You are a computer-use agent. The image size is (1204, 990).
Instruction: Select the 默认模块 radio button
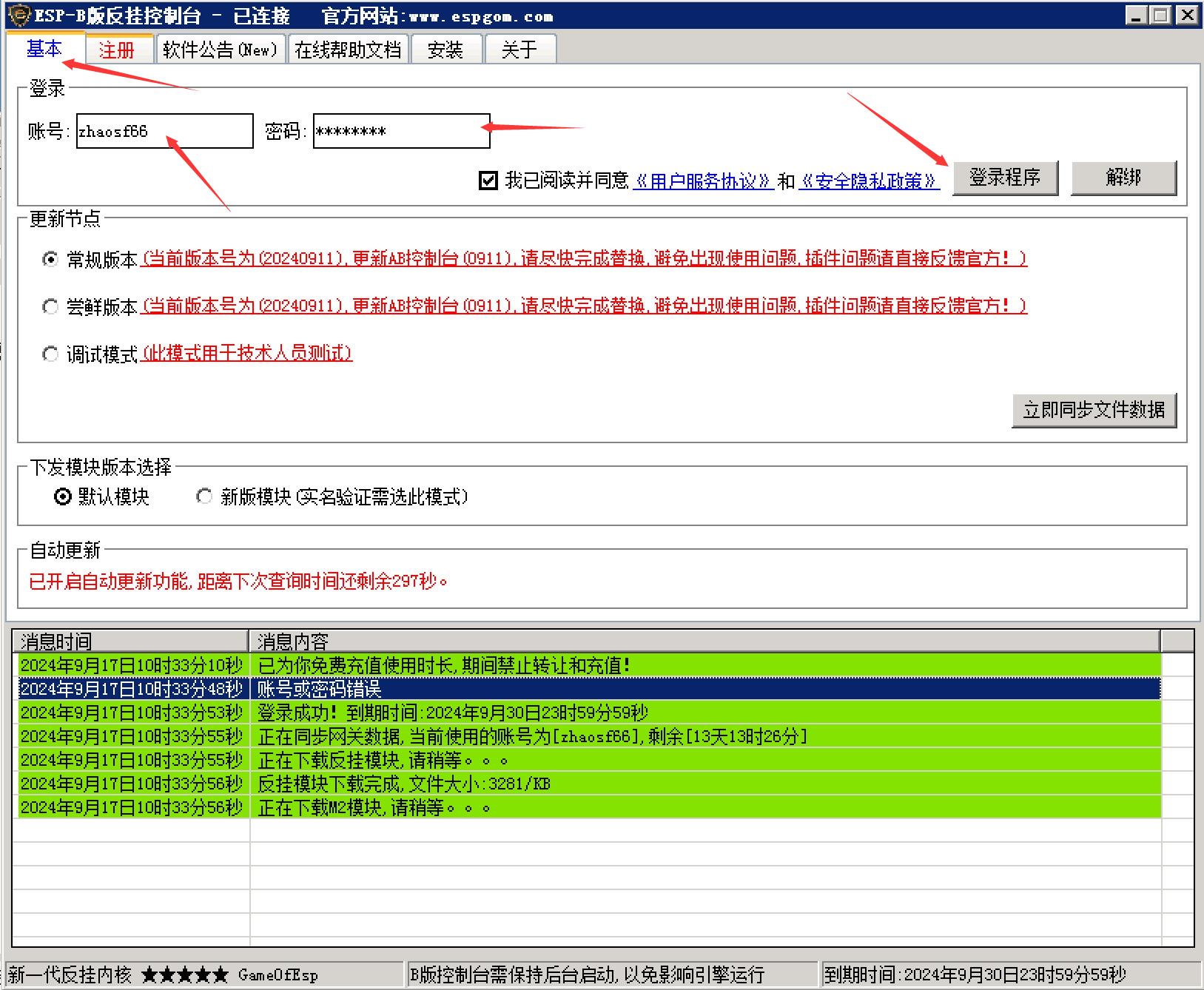click(x=63, y=496)
